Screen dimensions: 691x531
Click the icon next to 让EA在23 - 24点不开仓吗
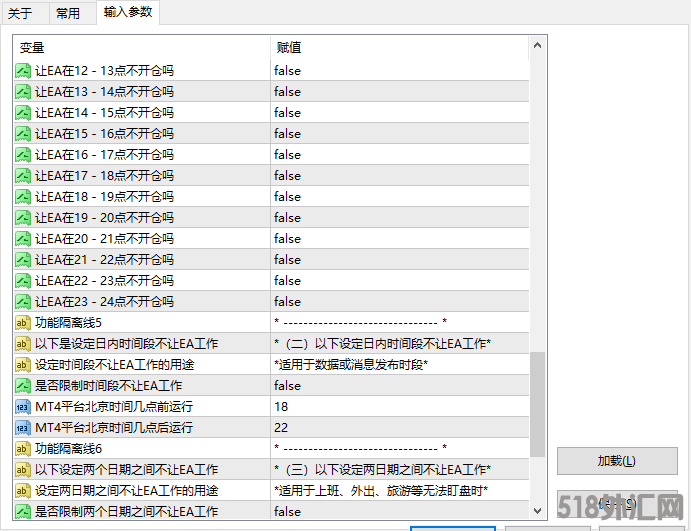point(23,302)
